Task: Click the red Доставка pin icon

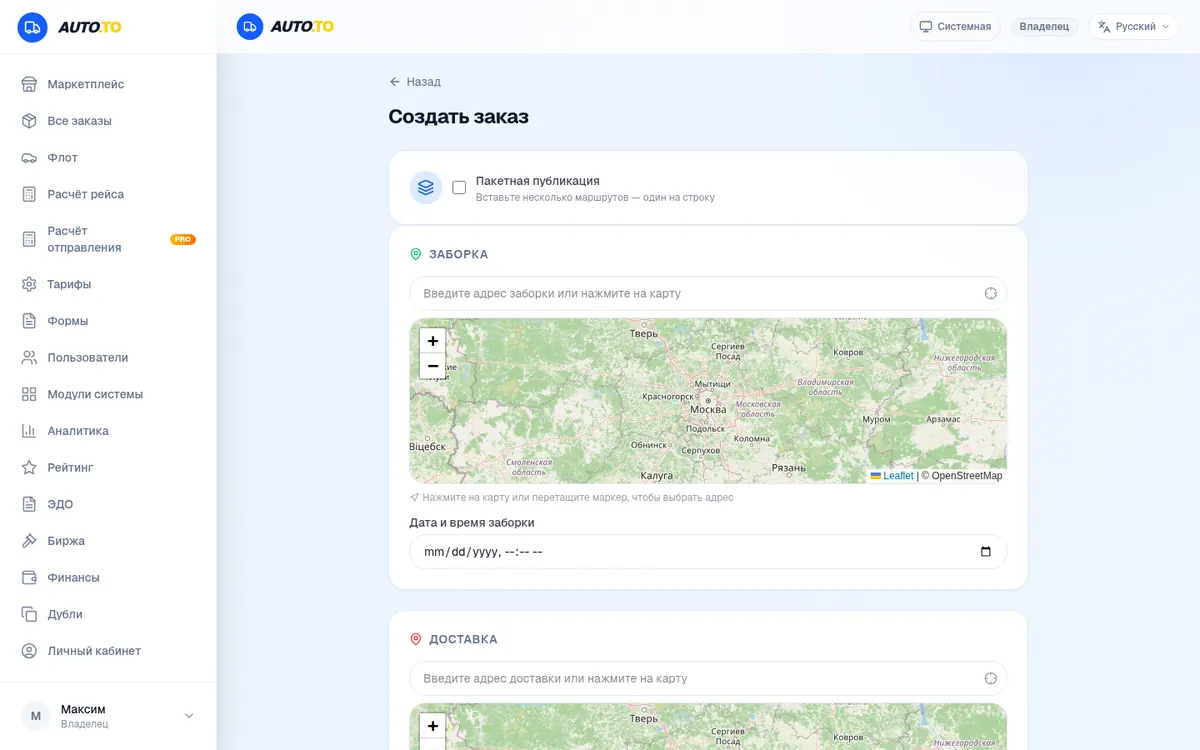Action: pyautogui.click(x=416, y=639)
